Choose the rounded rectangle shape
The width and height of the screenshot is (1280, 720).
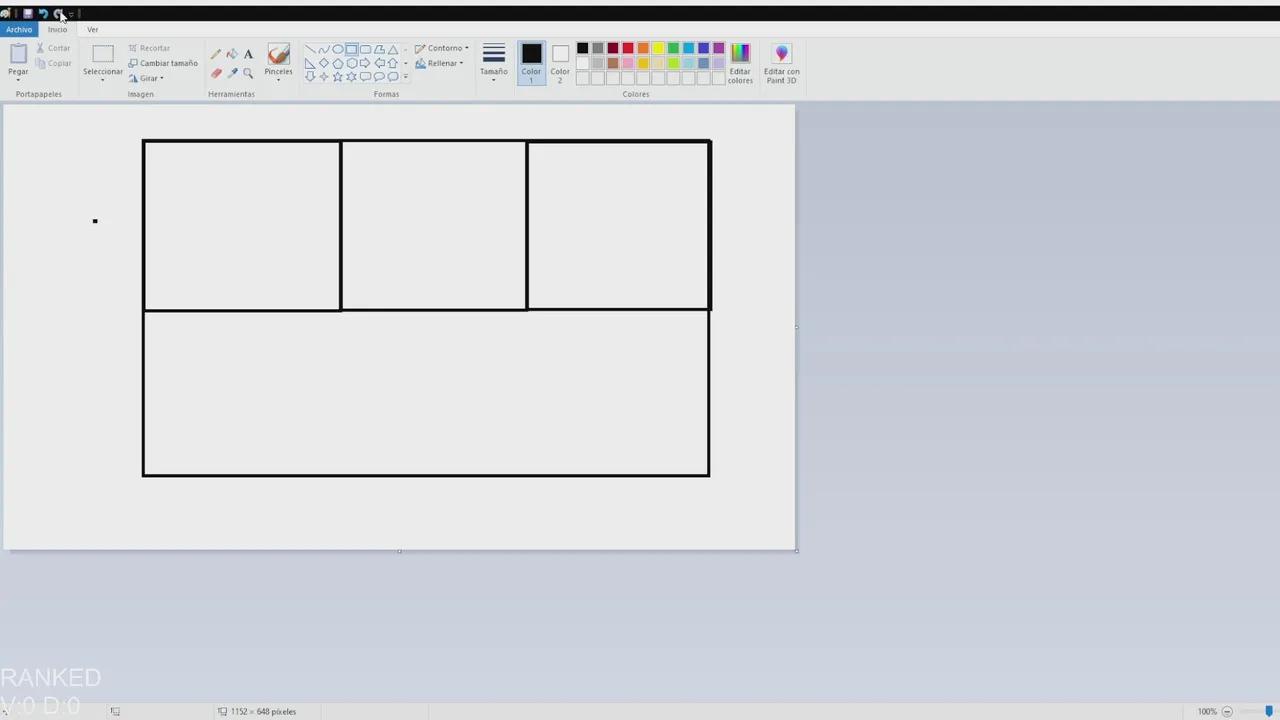365,48
